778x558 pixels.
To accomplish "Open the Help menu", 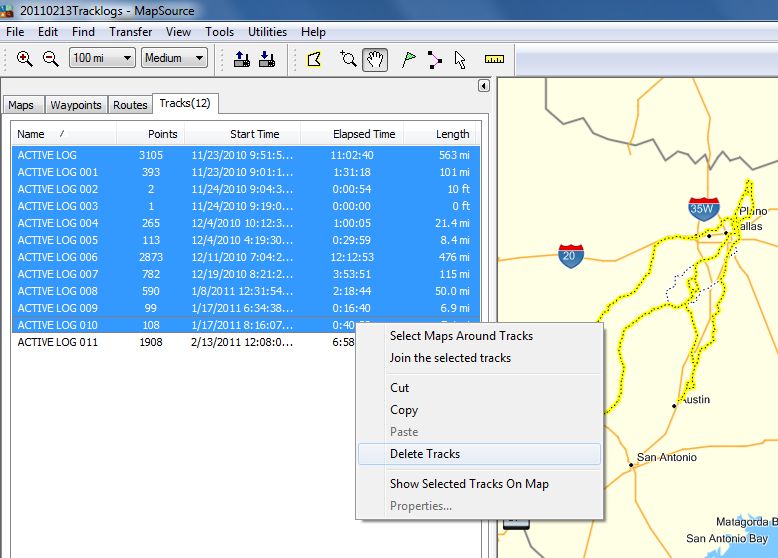I will click(x=313, y=32).
